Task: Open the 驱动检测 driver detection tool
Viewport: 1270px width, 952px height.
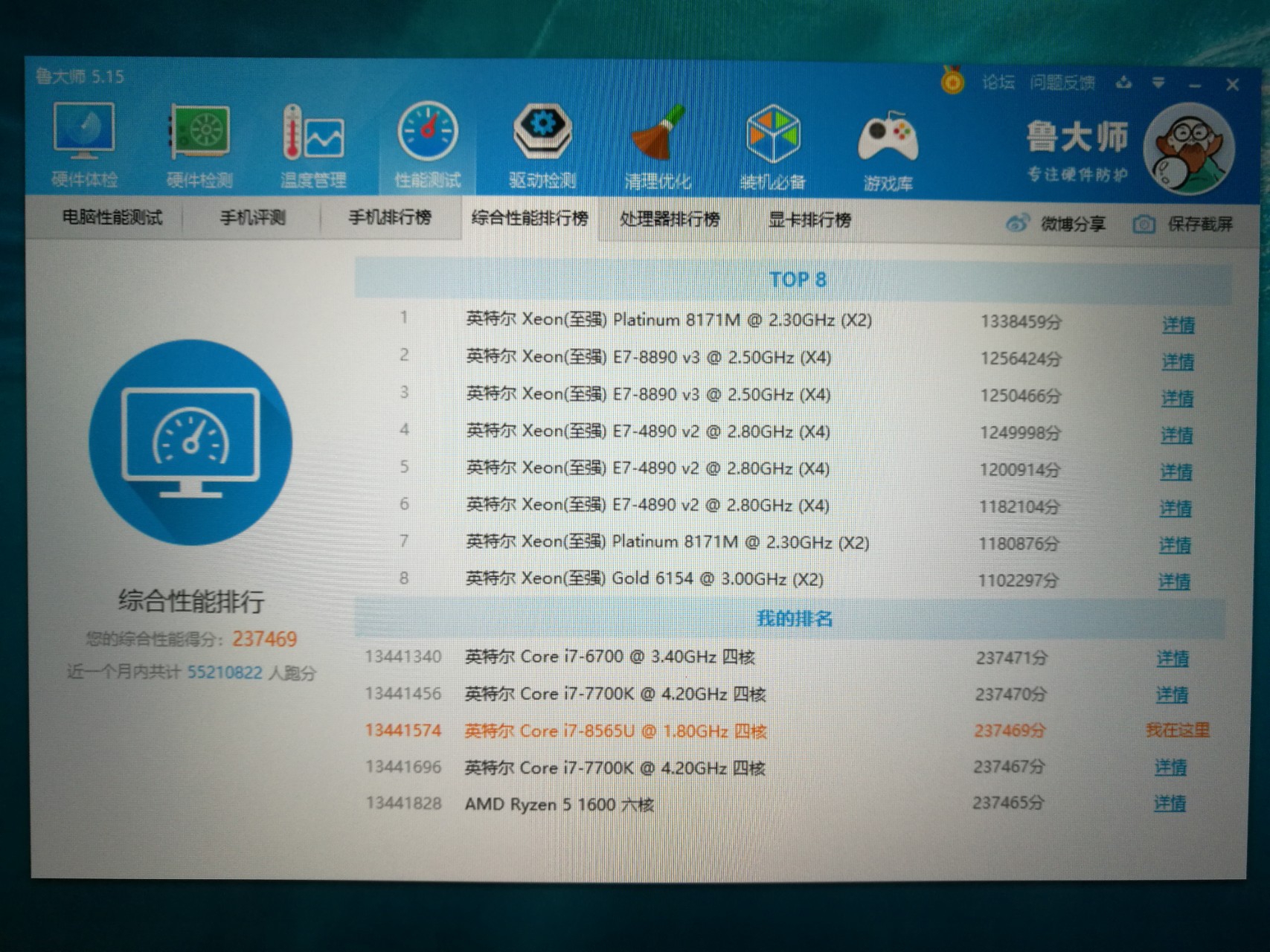Action: [x=542, y=141]
